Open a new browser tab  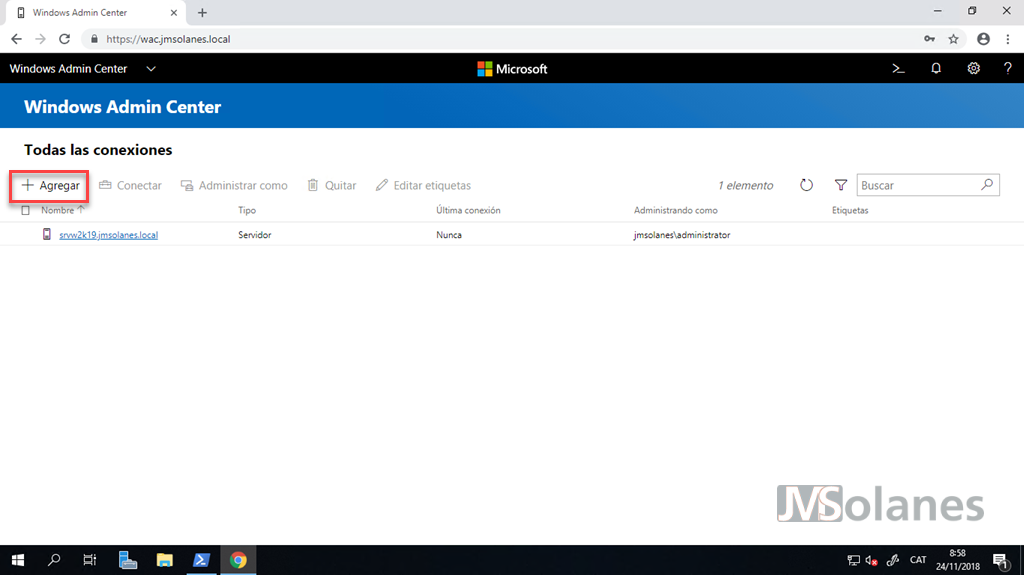202,12
